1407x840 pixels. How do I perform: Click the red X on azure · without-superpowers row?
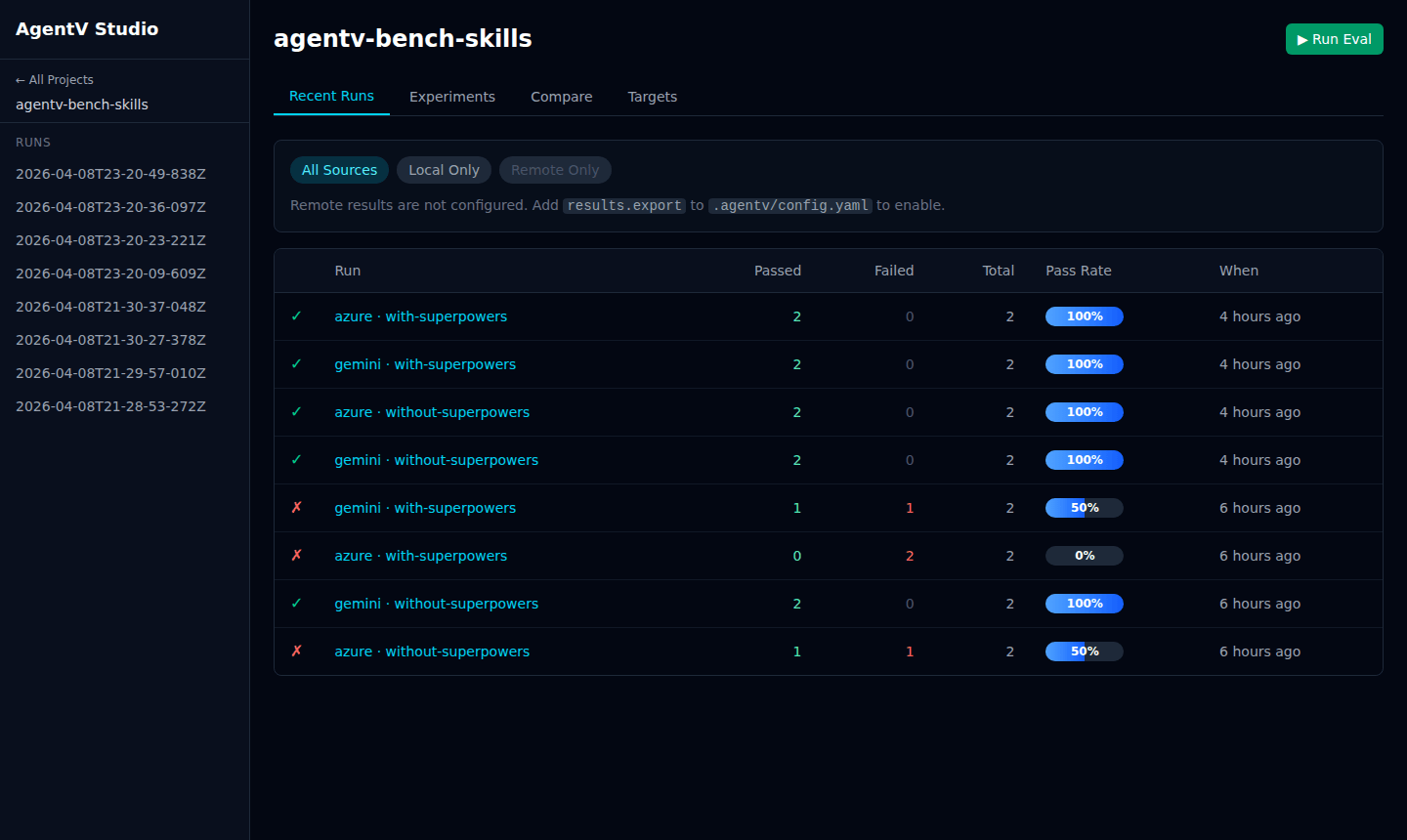297,651
